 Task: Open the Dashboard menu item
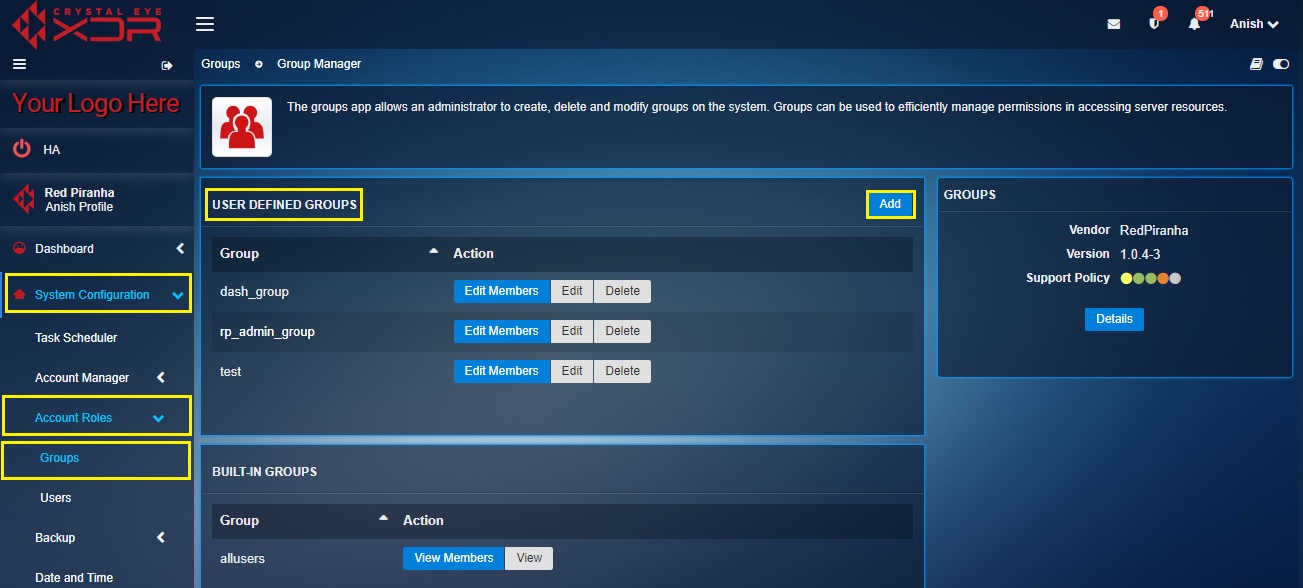coord(64,248)
